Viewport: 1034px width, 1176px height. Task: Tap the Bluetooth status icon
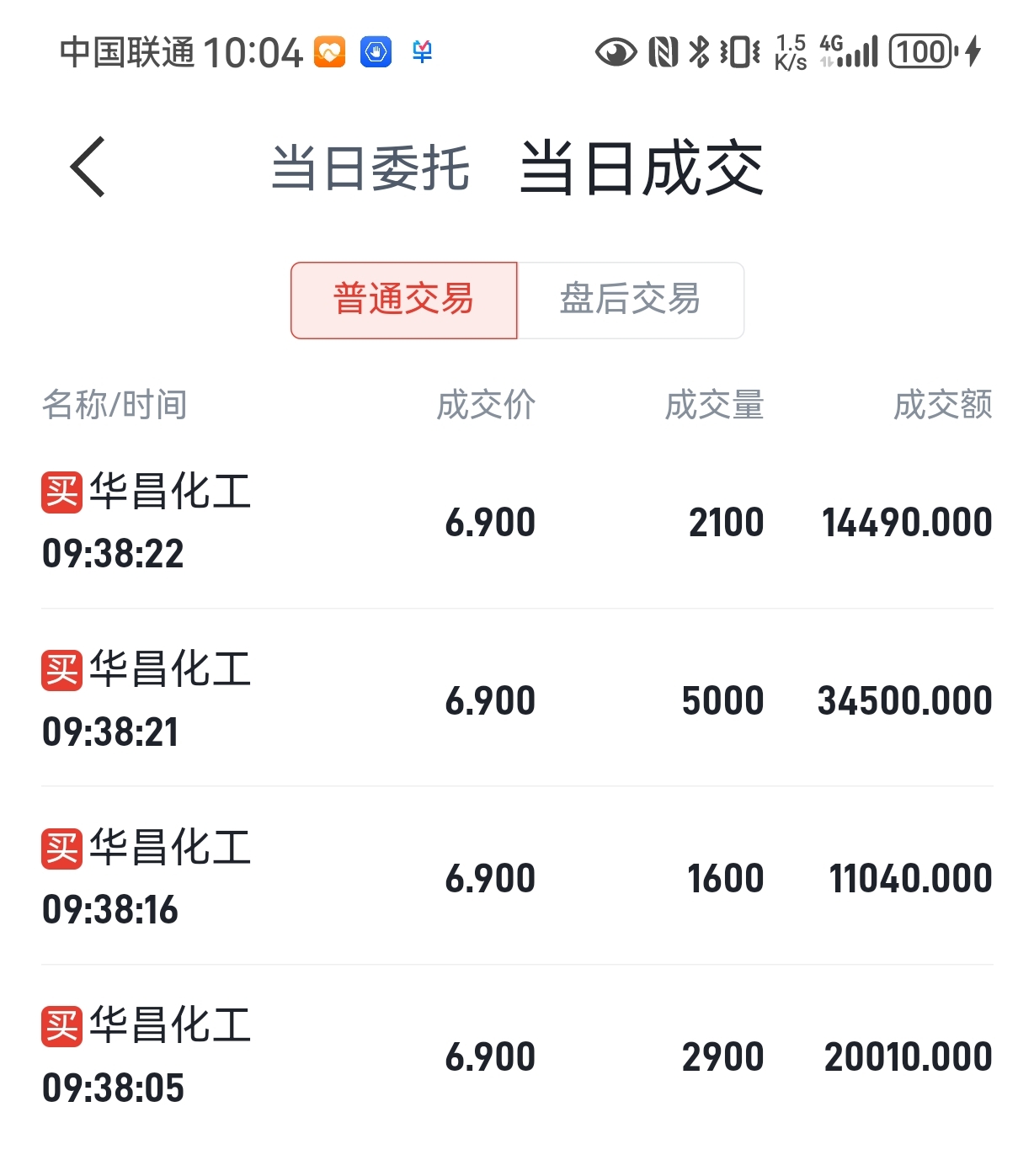pyautogui.click(x=699, y=52)
